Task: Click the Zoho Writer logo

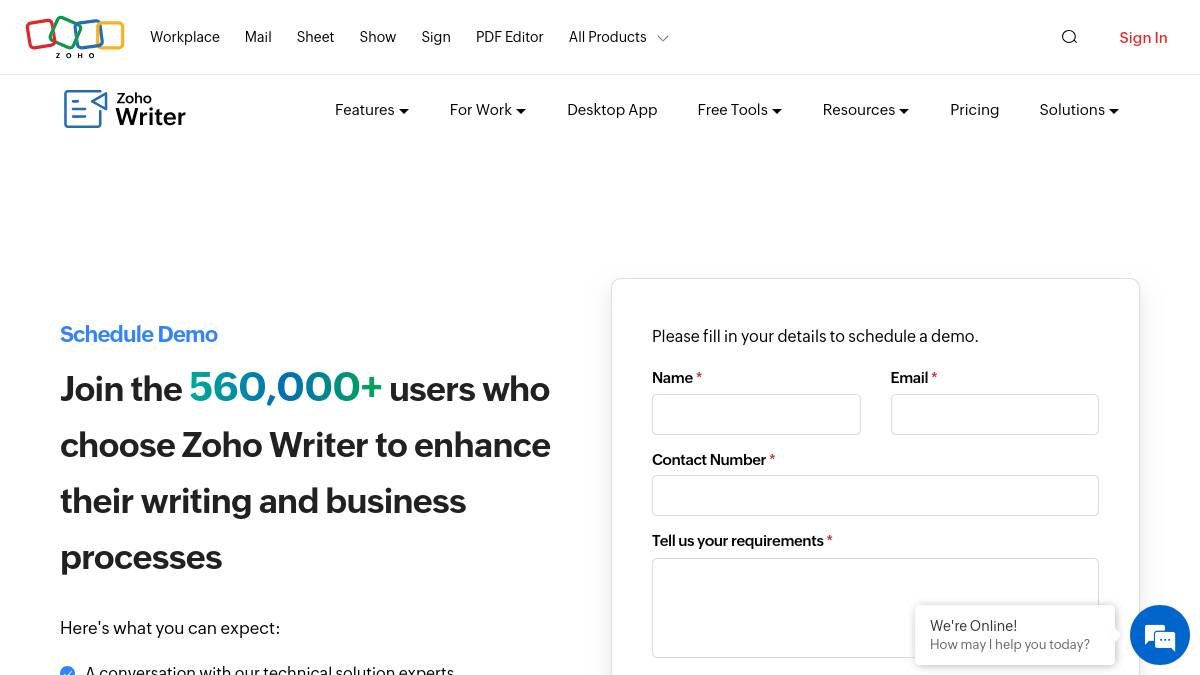Action: (x=125, y=109)
